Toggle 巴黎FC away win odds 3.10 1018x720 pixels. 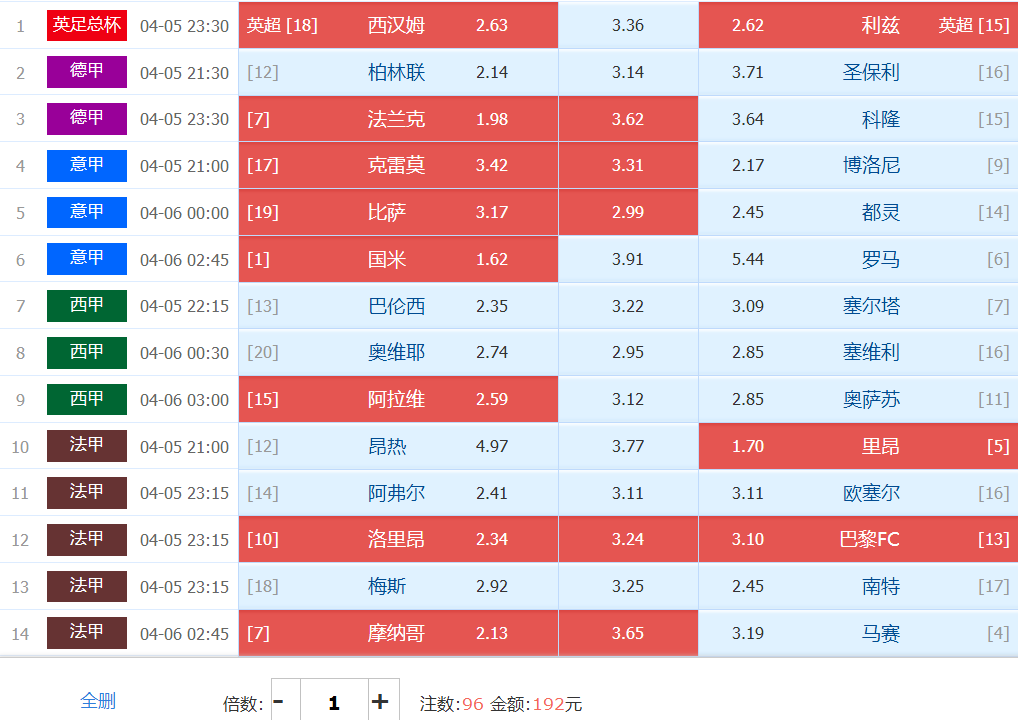pos(748,540)
